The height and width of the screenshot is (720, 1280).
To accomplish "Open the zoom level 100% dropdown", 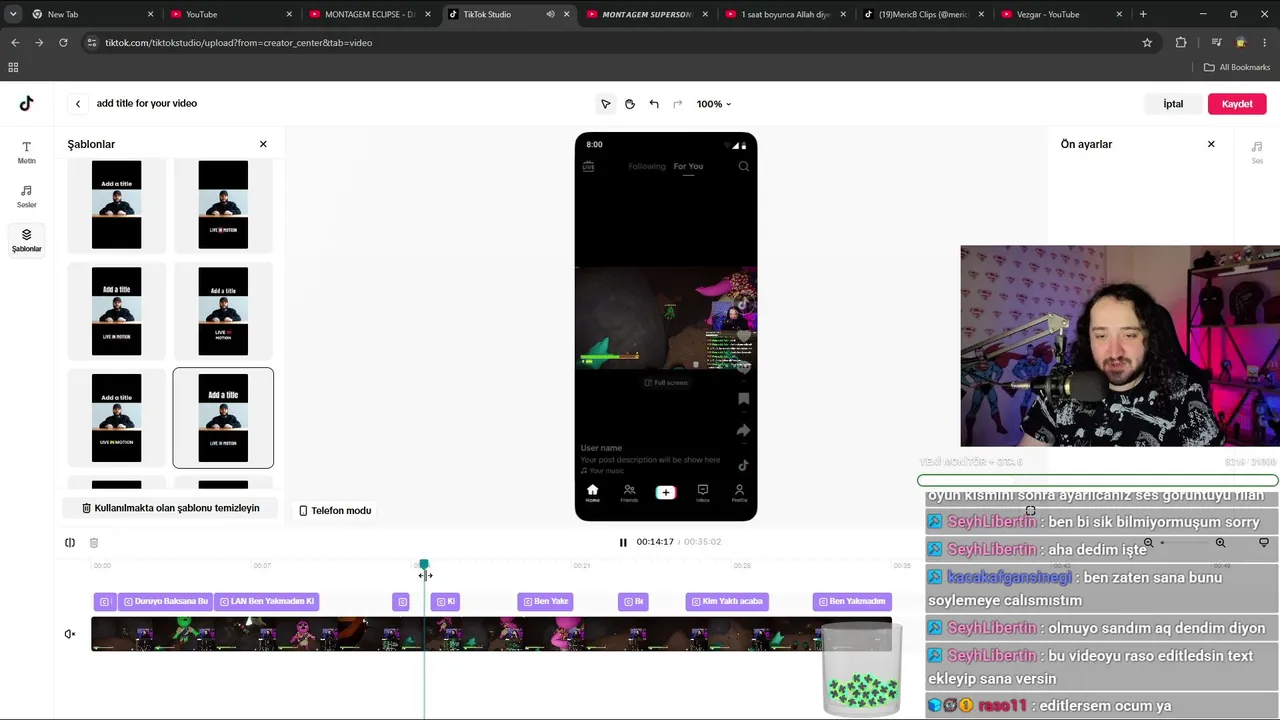I will (714, 104).
